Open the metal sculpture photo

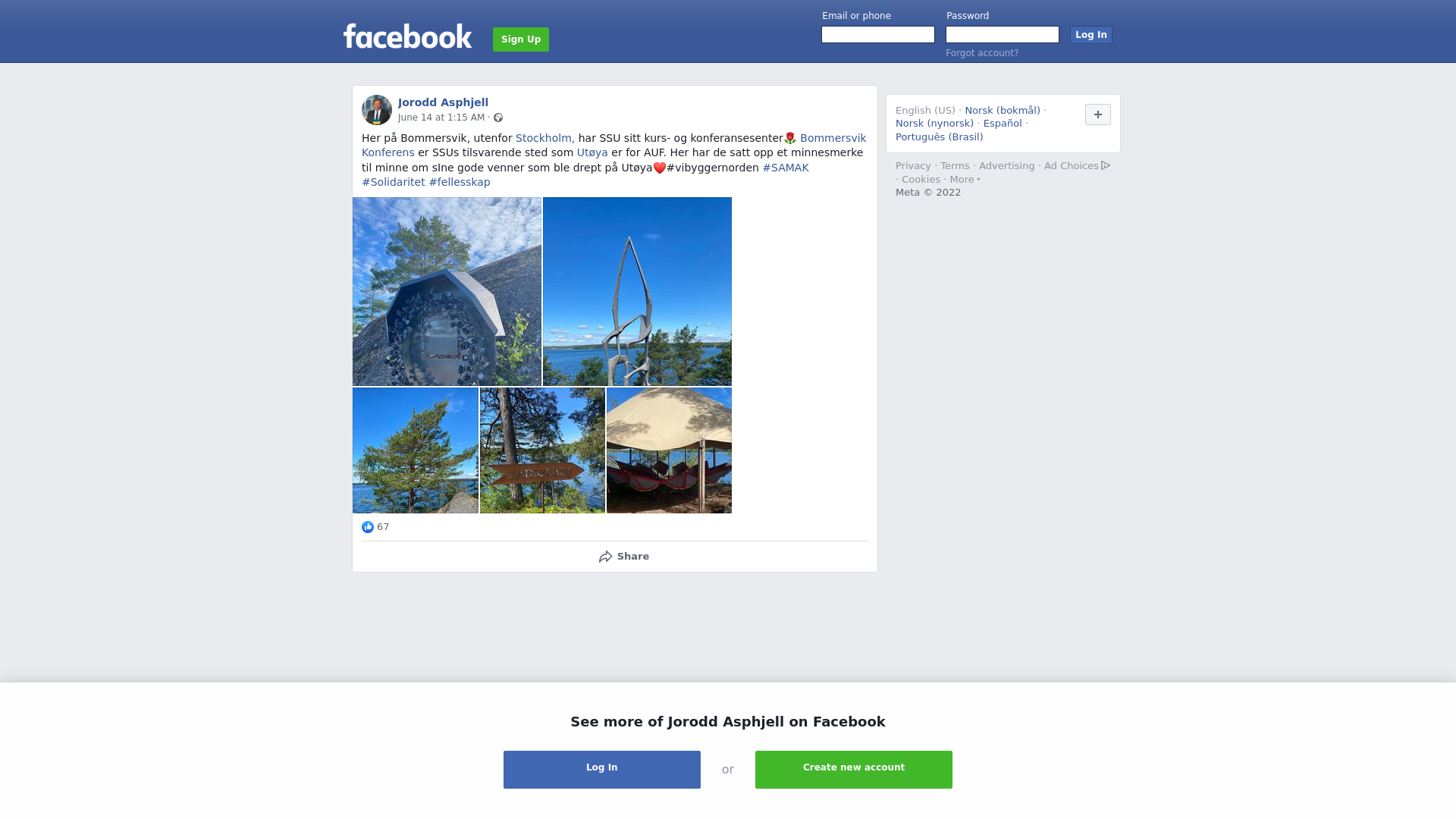[637, 291]
